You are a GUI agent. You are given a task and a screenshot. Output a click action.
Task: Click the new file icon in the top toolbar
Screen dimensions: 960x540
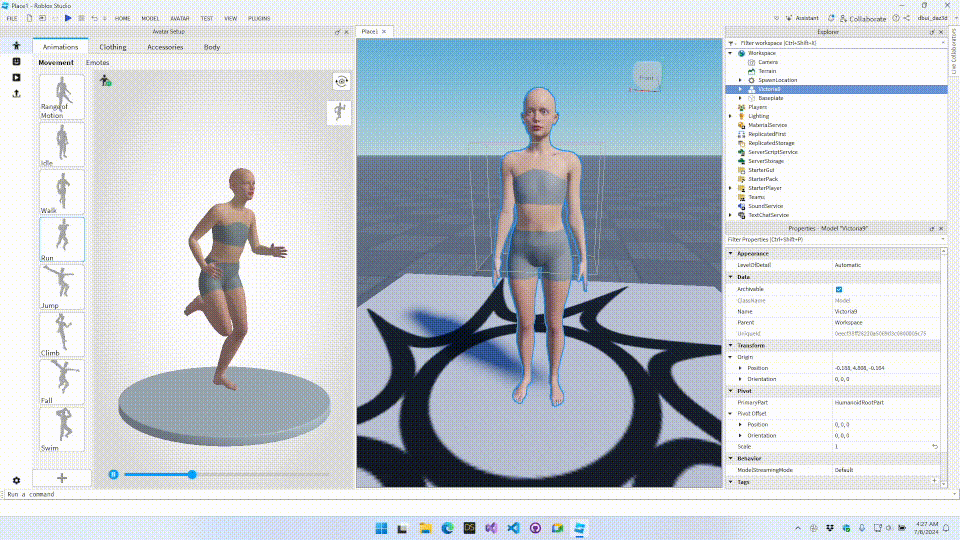(29, 18)
